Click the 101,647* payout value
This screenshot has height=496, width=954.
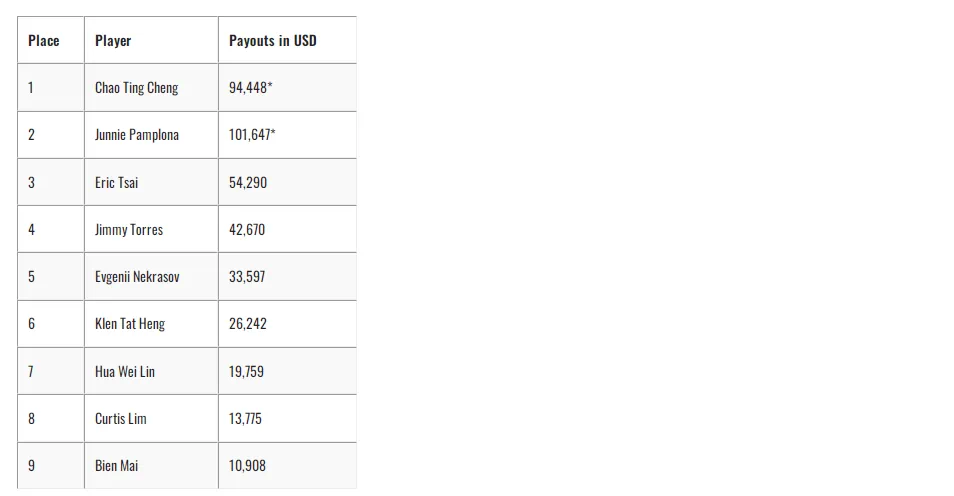(x=252, y=135)
